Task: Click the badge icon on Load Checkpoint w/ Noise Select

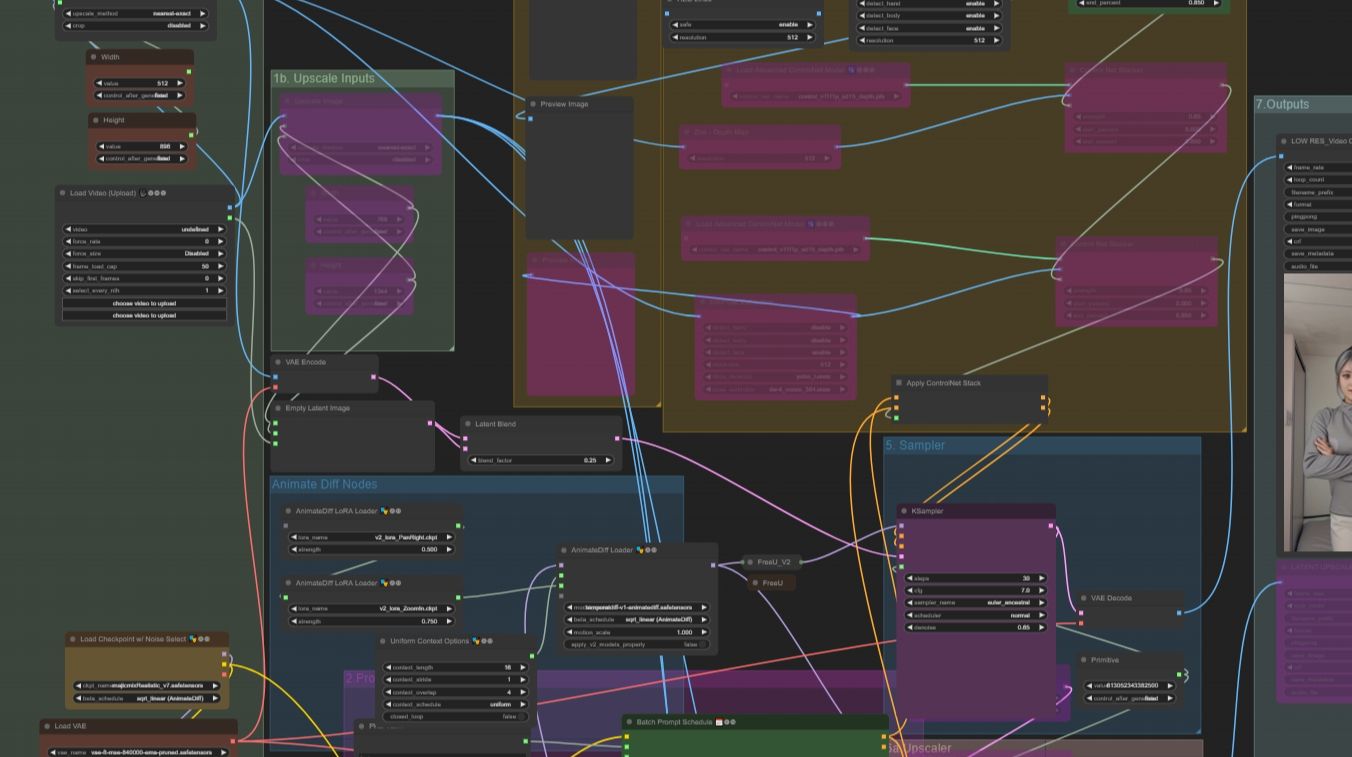Action: pyautogui.click(x=193, y=639)
